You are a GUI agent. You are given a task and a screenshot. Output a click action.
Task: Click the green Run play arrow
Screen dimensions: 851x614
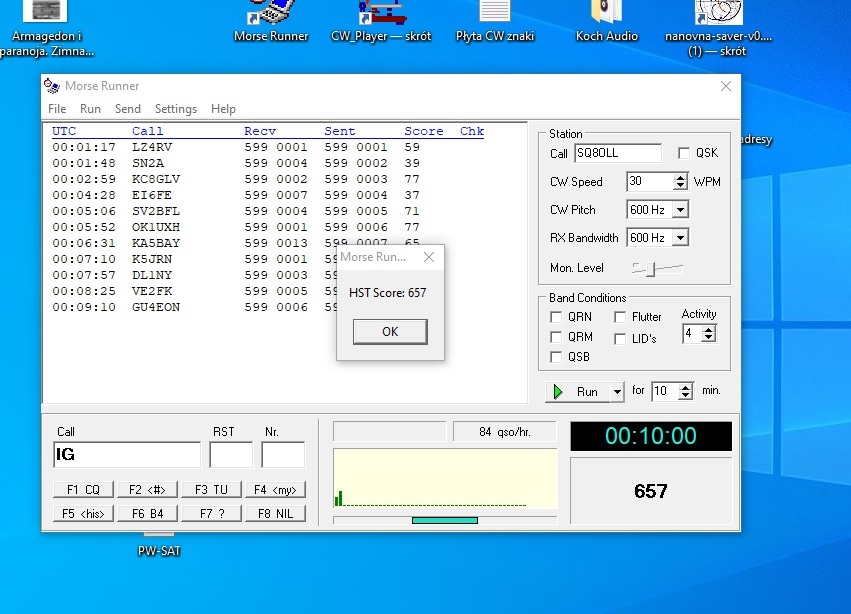(558, 391)
